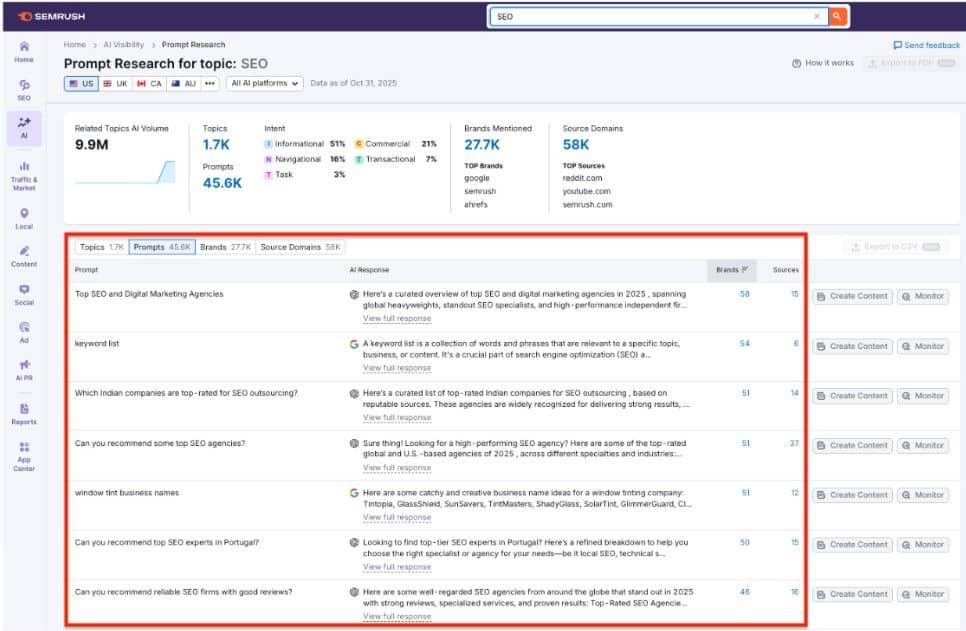Click Home breadcrumb link

(x=75, y=44)
